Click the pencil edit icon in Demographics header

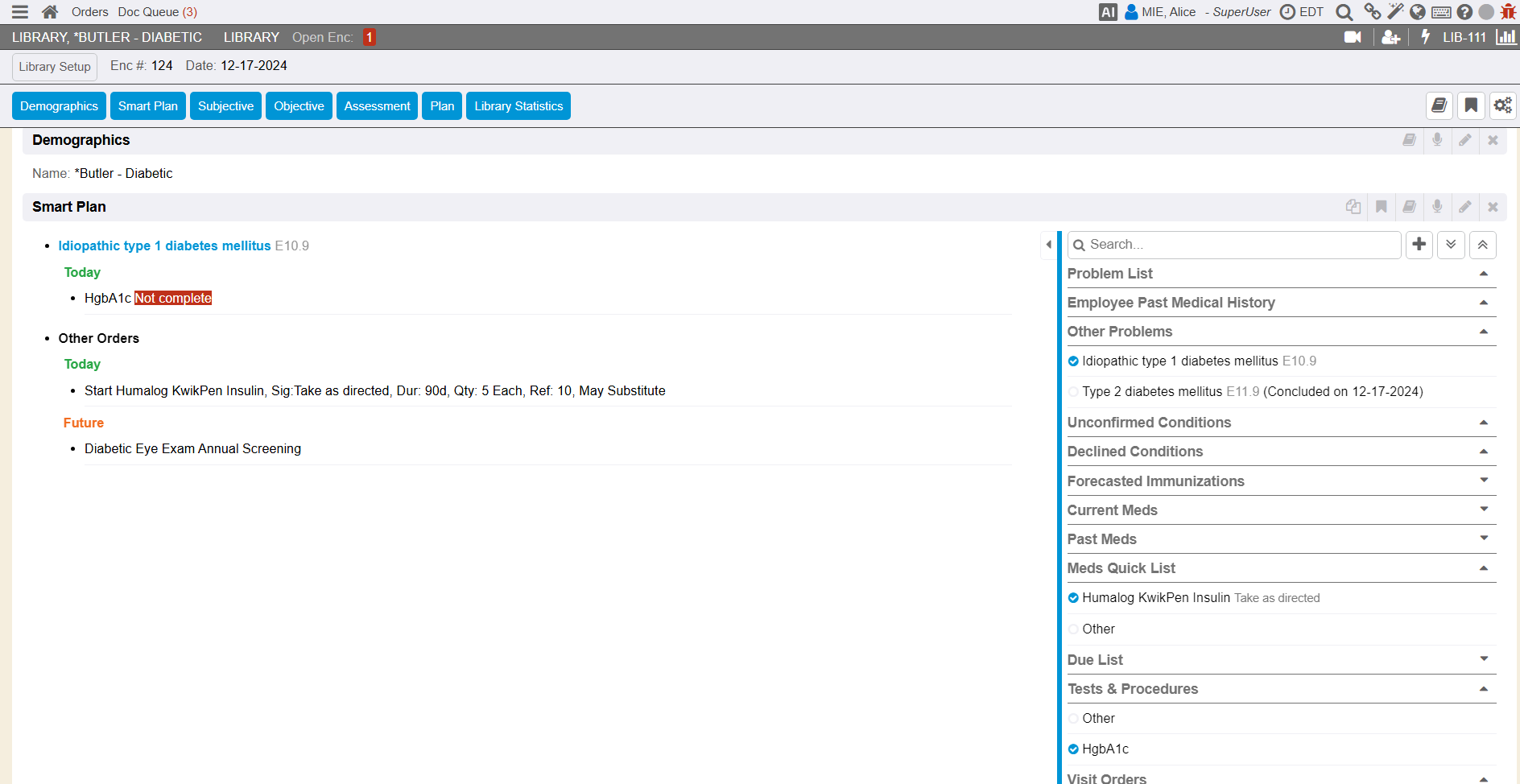tap(1465, 140)
